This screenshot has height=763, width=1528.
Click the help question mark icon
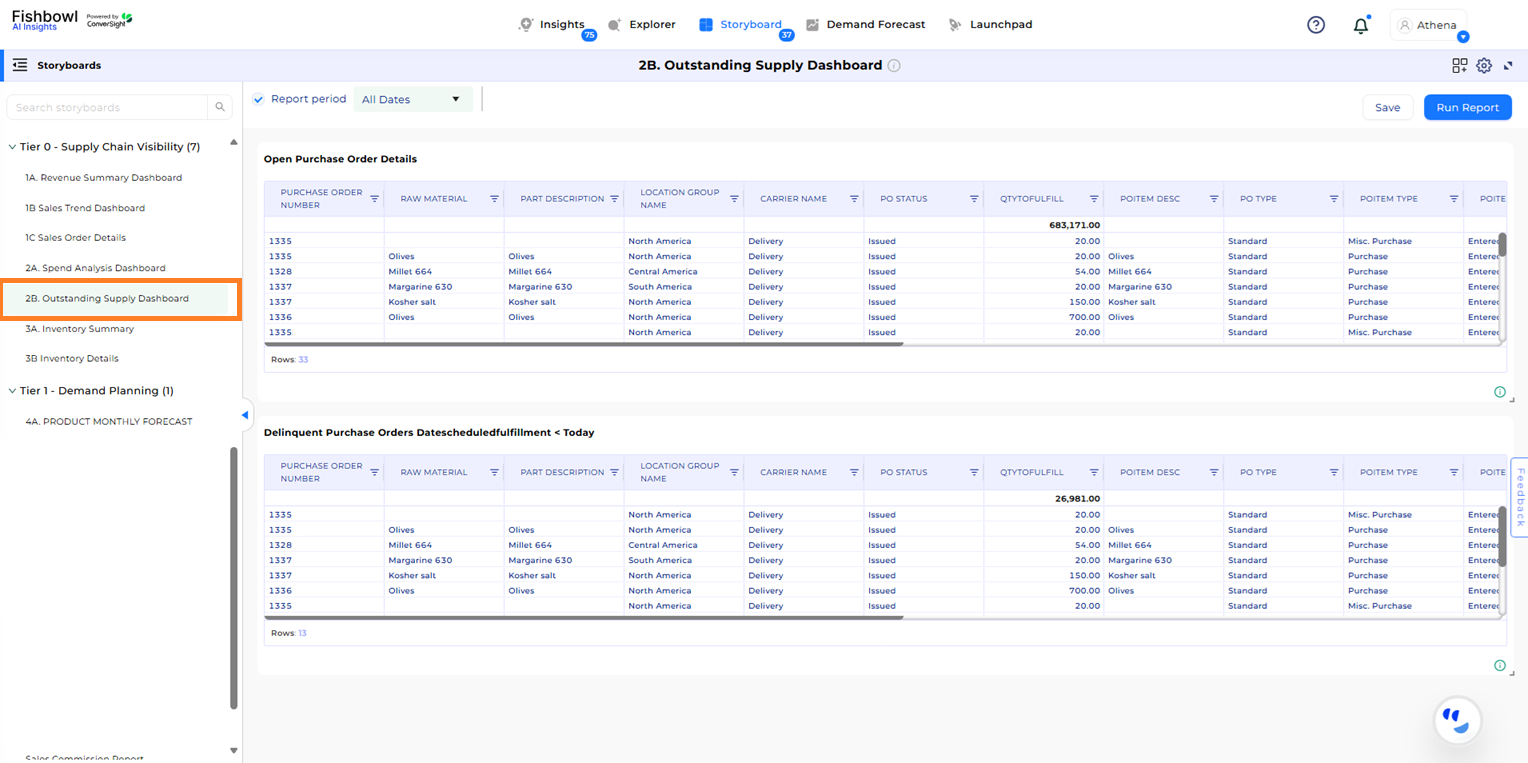point(1315,24)
